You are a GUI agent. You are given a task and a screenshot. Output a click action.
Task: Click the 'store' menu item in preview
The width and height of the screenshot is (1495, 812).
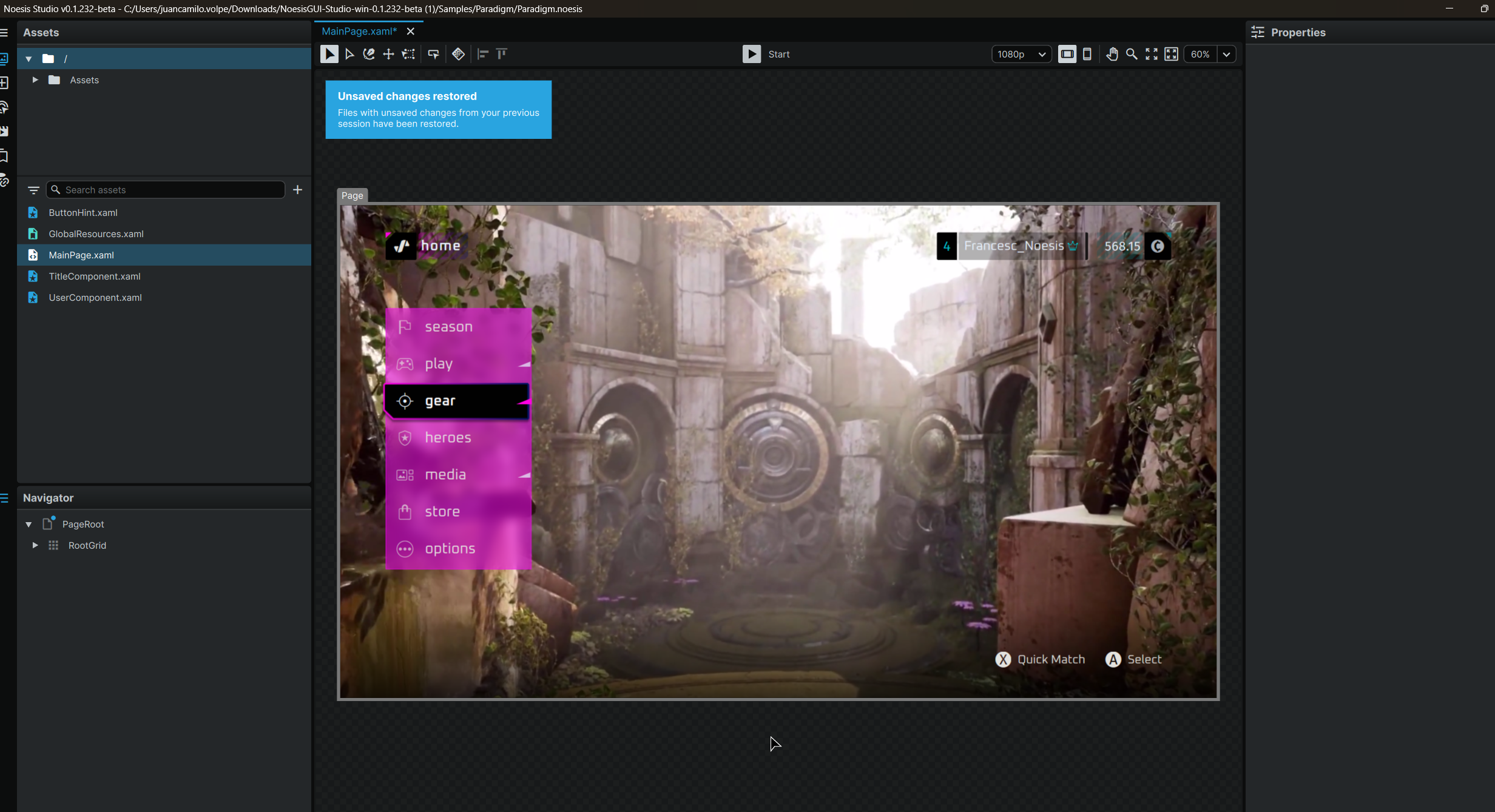[459, 512]
